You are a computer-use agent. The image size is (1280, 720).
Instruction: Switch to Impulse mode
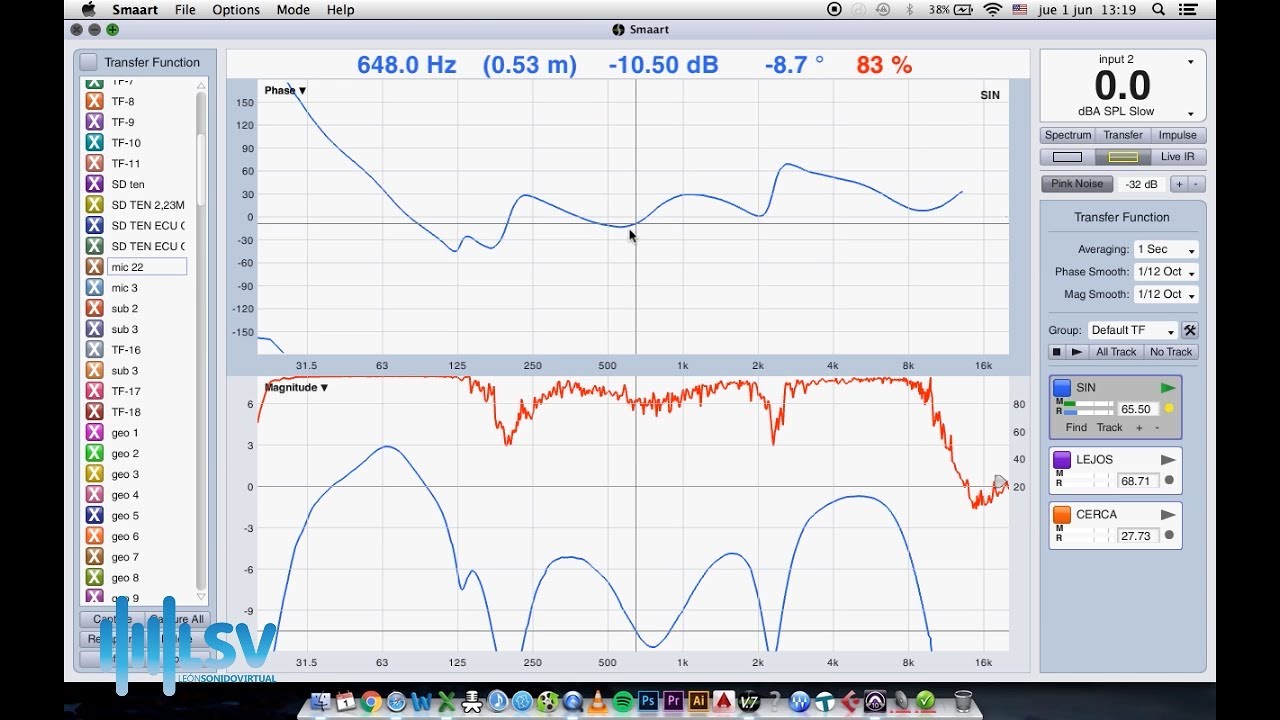(1178, 135)
